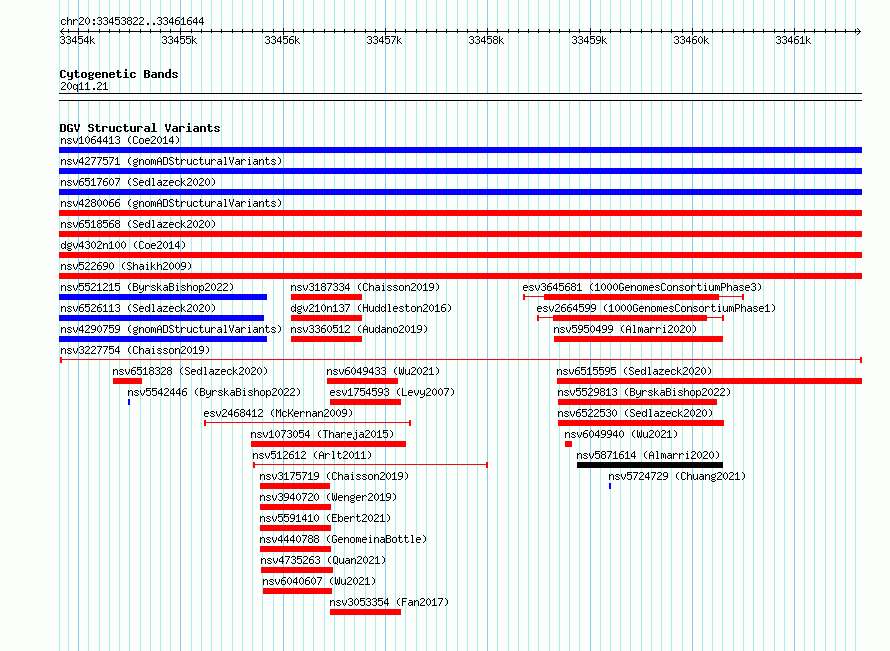This screenshot has height=651, width=890.
Task: Click the nsv522690 (Shaikh2009) label
Action: pyautogui.click(x=126, y=266)
